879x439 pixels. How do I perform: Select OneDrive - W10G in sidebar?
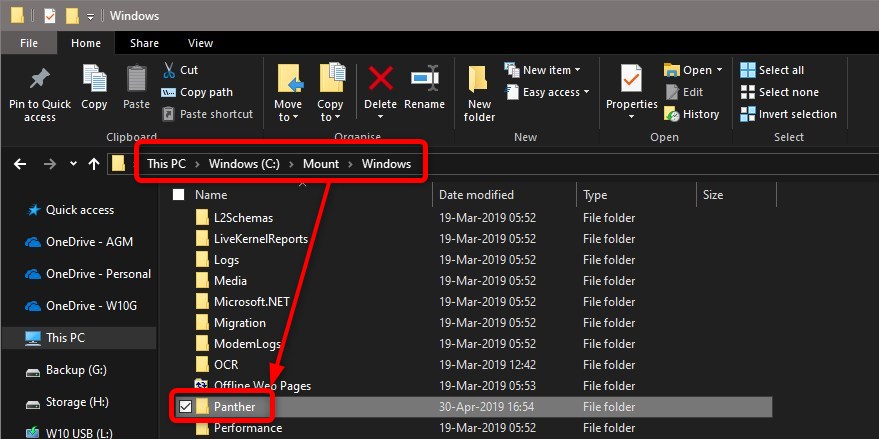click(81, 306)
